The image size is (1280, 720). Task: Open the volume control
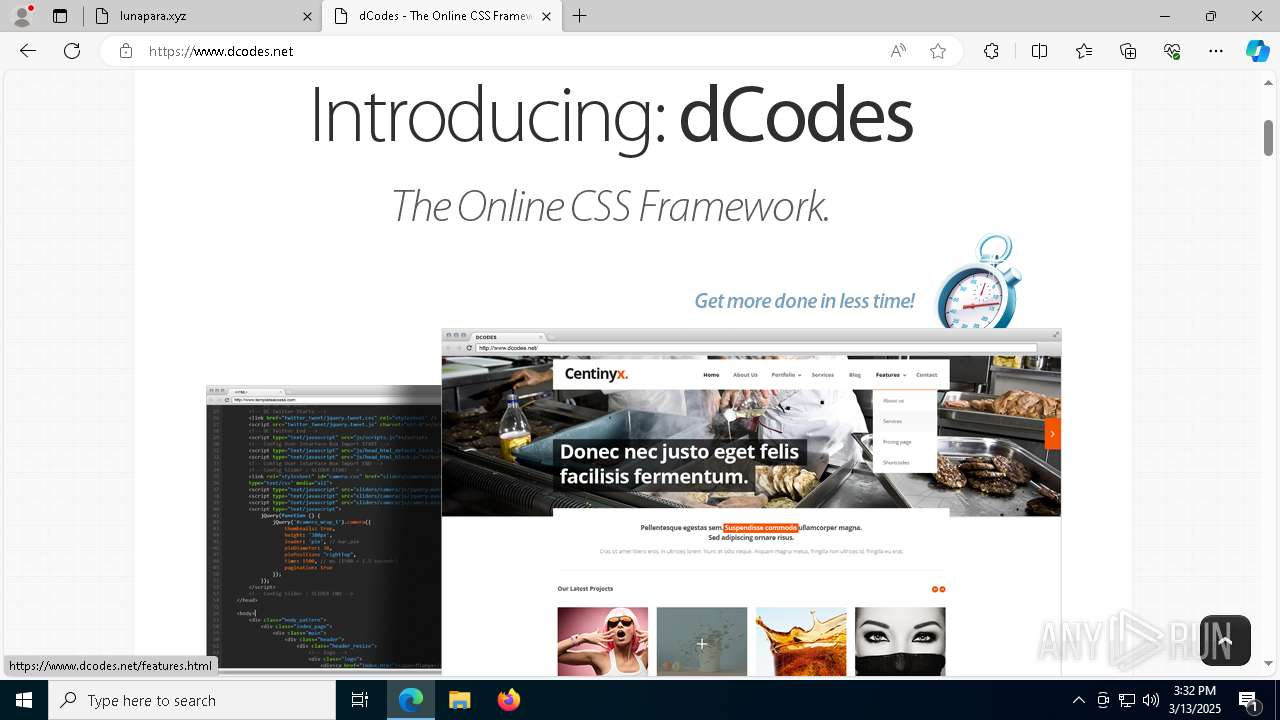point(1151,700)
